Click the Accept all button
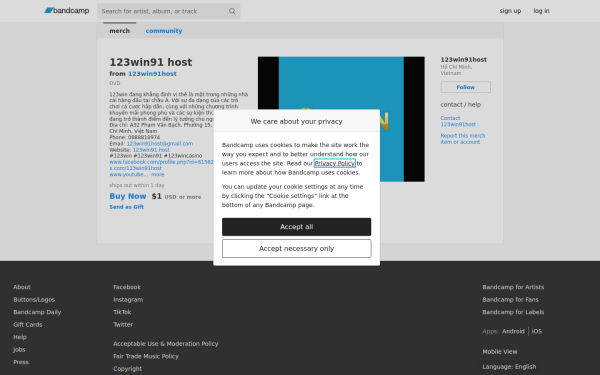 click(296, 227)
